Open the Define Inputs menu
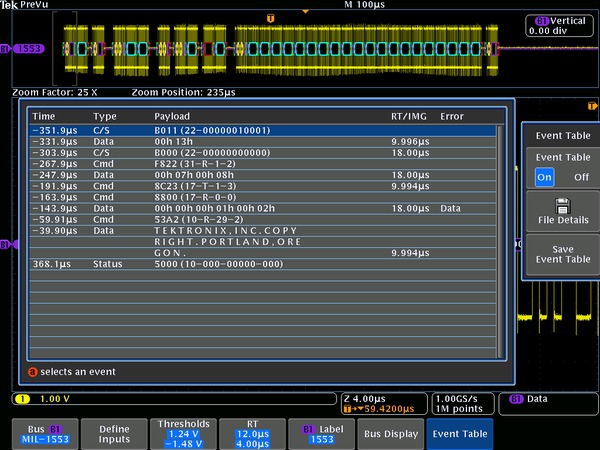 [112, 434]
